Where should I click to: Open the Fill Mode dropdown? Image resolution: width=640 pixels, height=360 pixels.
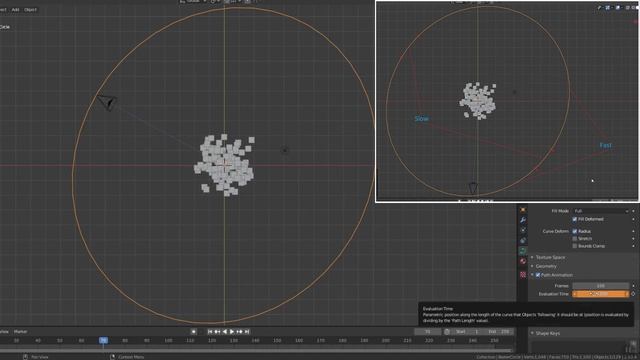[x=601, y=211]
